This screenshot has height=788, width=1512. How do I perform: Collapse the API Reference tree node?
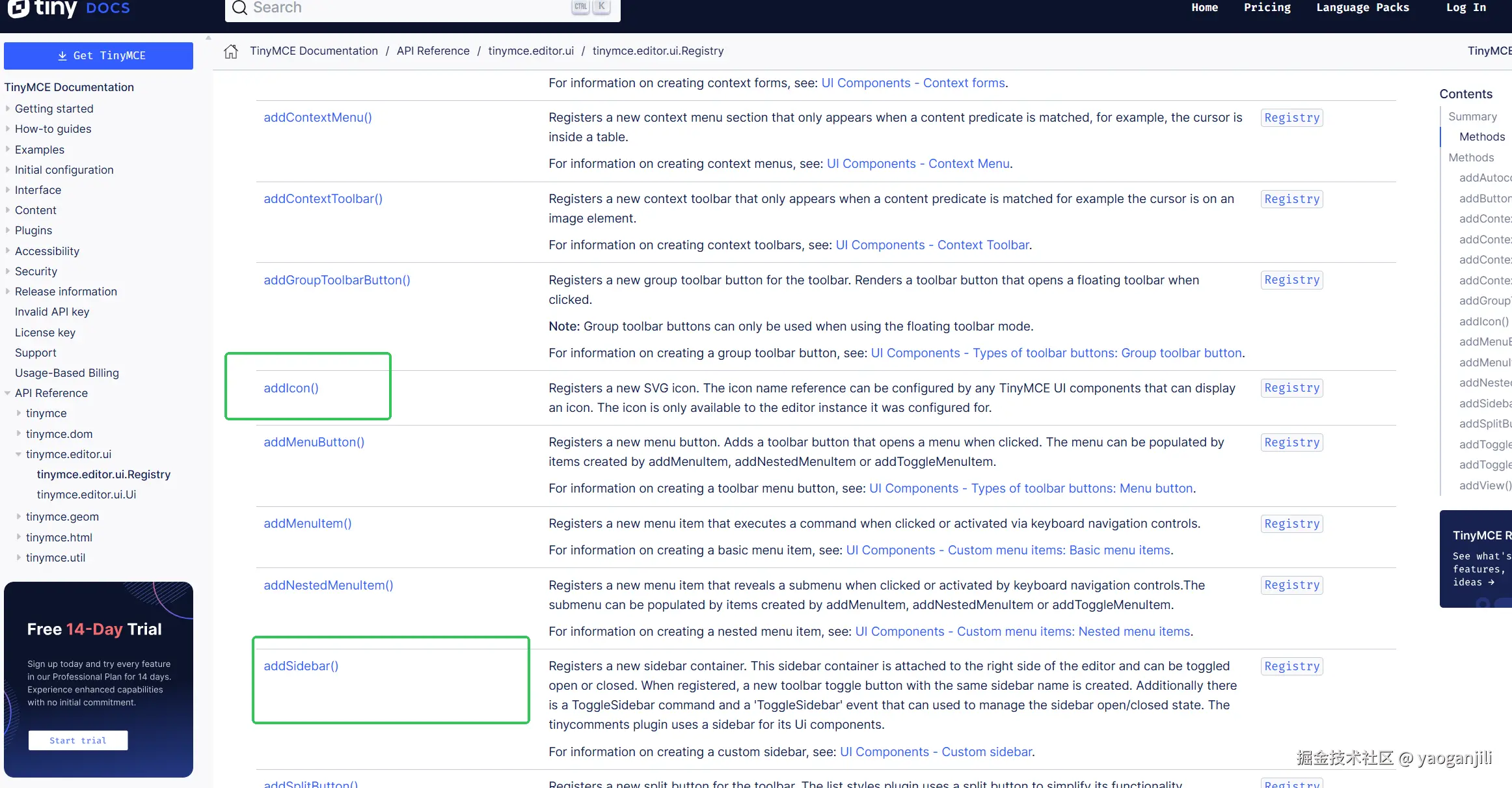click(8, 393)
